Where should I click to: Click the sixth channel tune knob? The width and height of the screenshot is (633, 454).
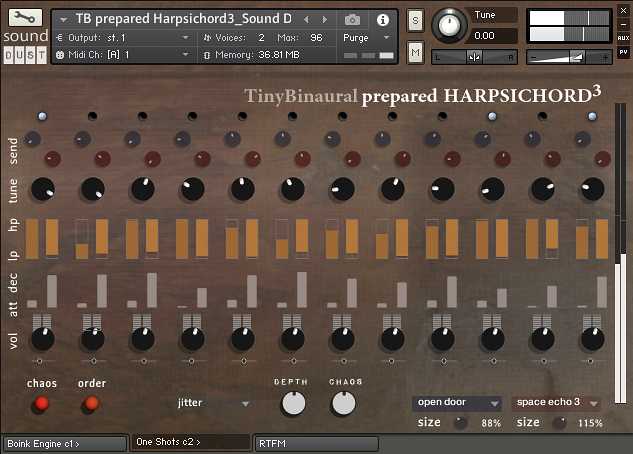point(292,189)
